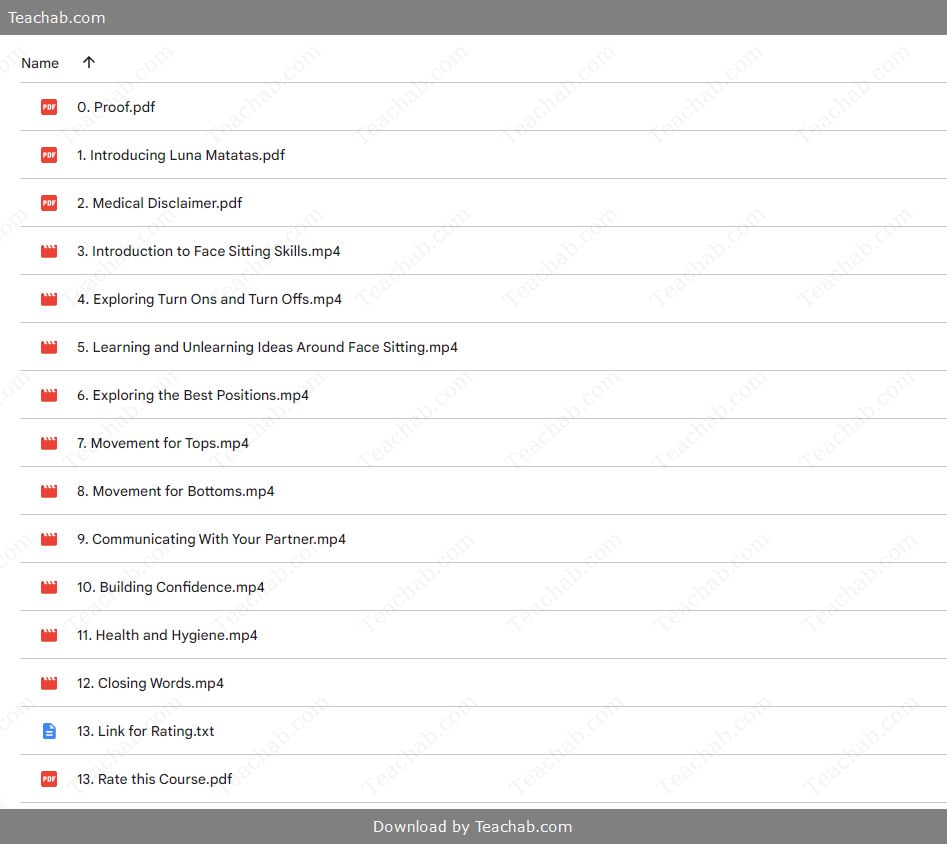Toggle sort direction with the up arrow
Viewport: 947px width, 844px height.
coord(89,62)
